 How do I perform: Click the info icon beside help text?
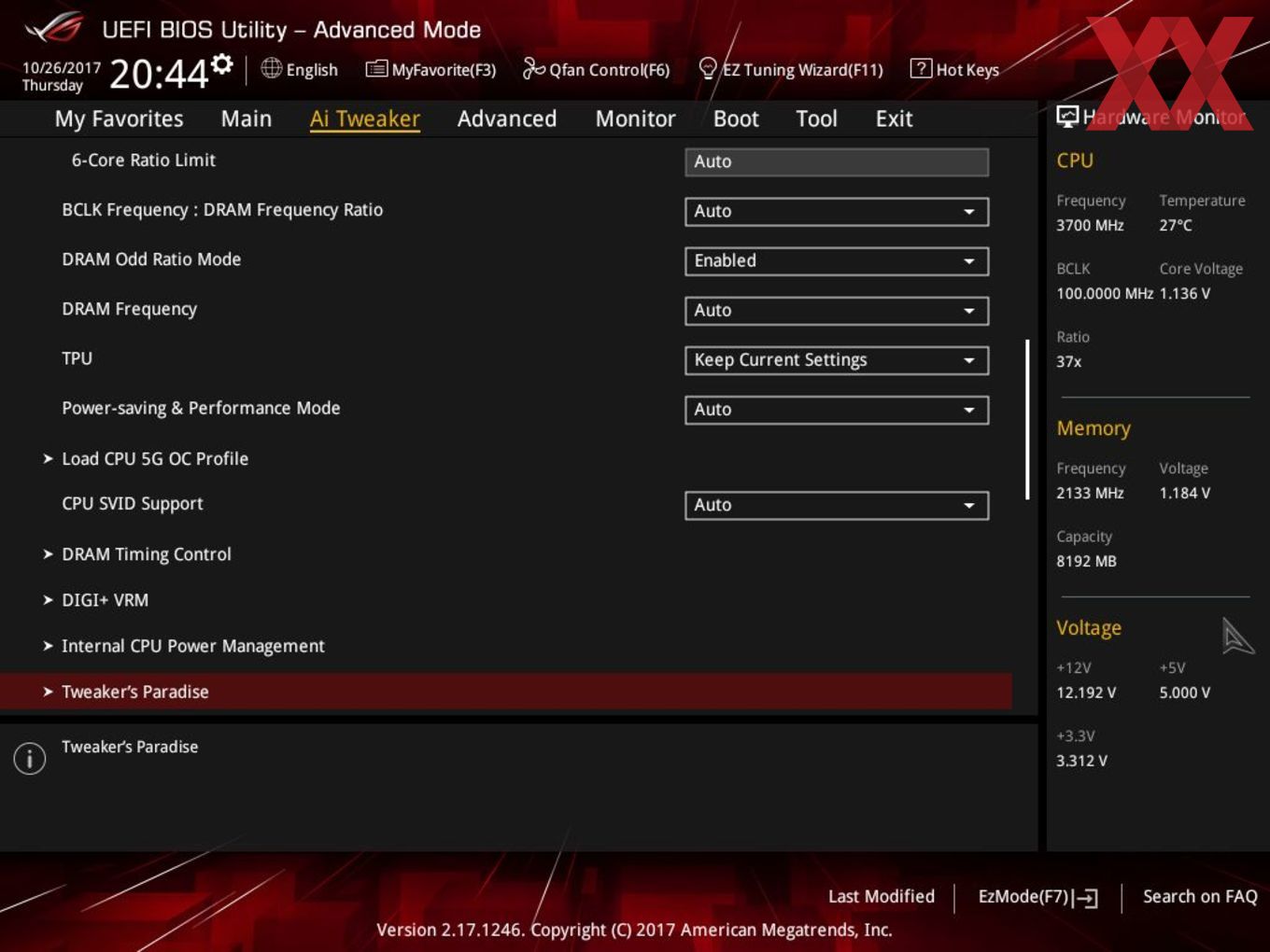[30, 758]
